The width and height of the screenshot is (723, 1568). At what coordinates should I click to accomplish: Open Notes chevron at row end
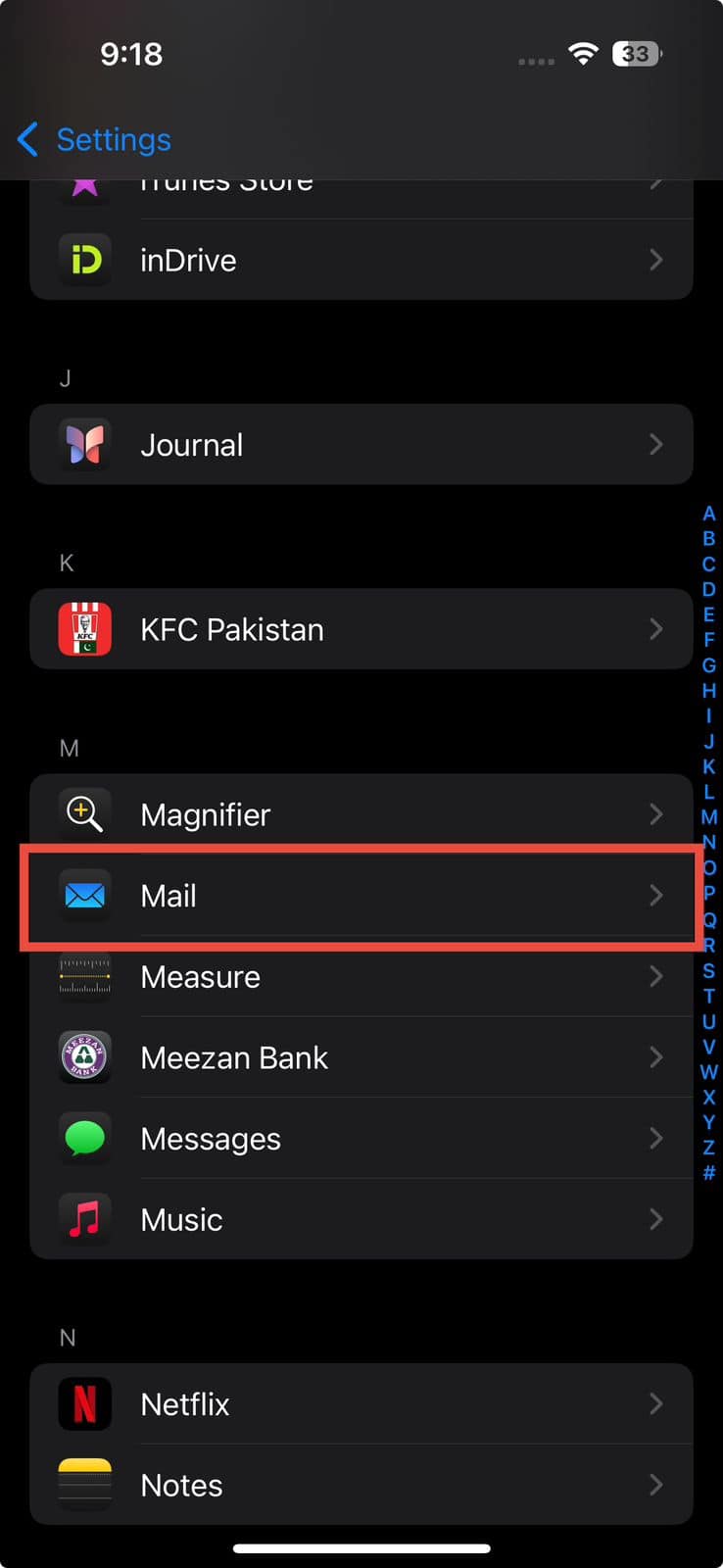[656, 1485]
